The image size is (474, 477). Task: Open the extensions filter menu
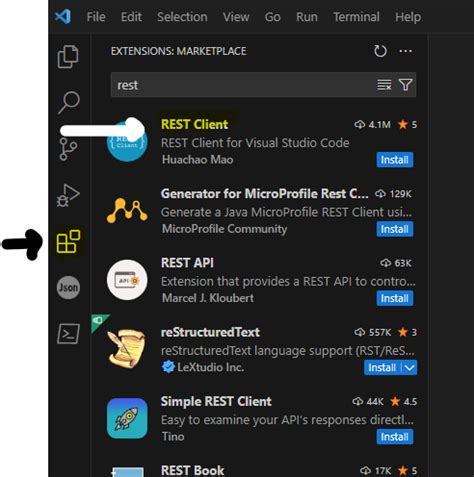click(x=405, y=85)
